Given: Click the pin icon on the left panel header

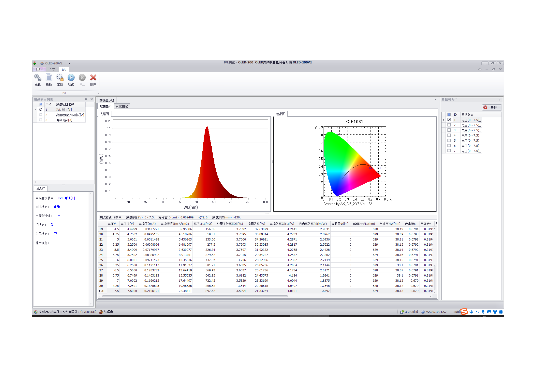Looking at the screenshot, I should click(x=86, y=99).
